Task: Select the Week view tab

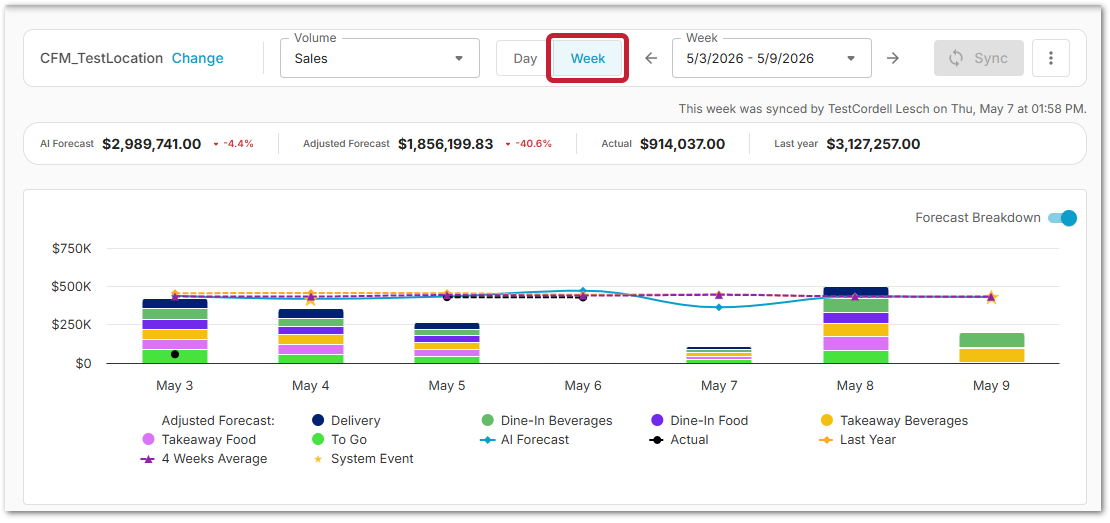Action: [588, 58]
